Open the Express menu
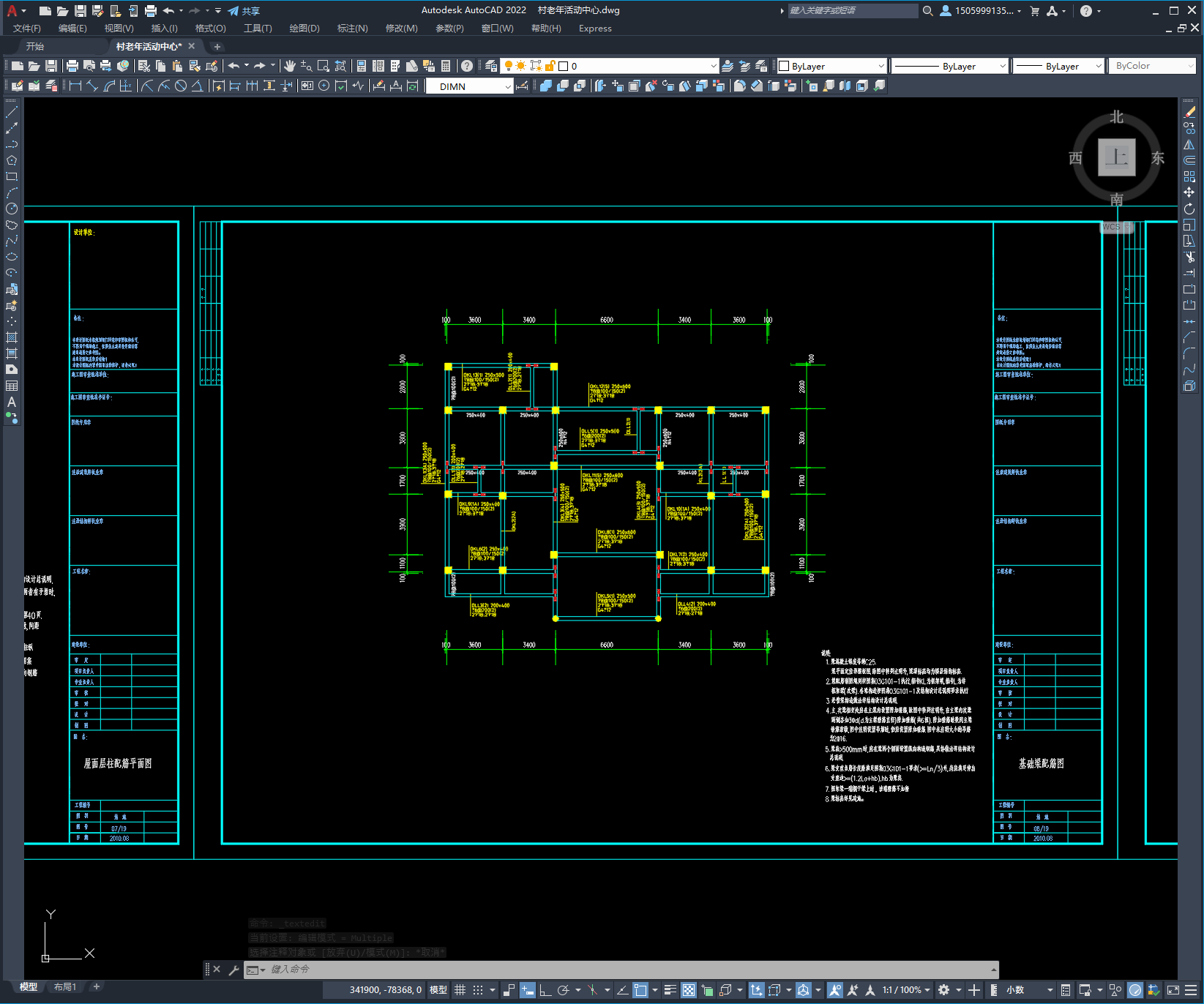1204x1004 pixels. point(595,29)
